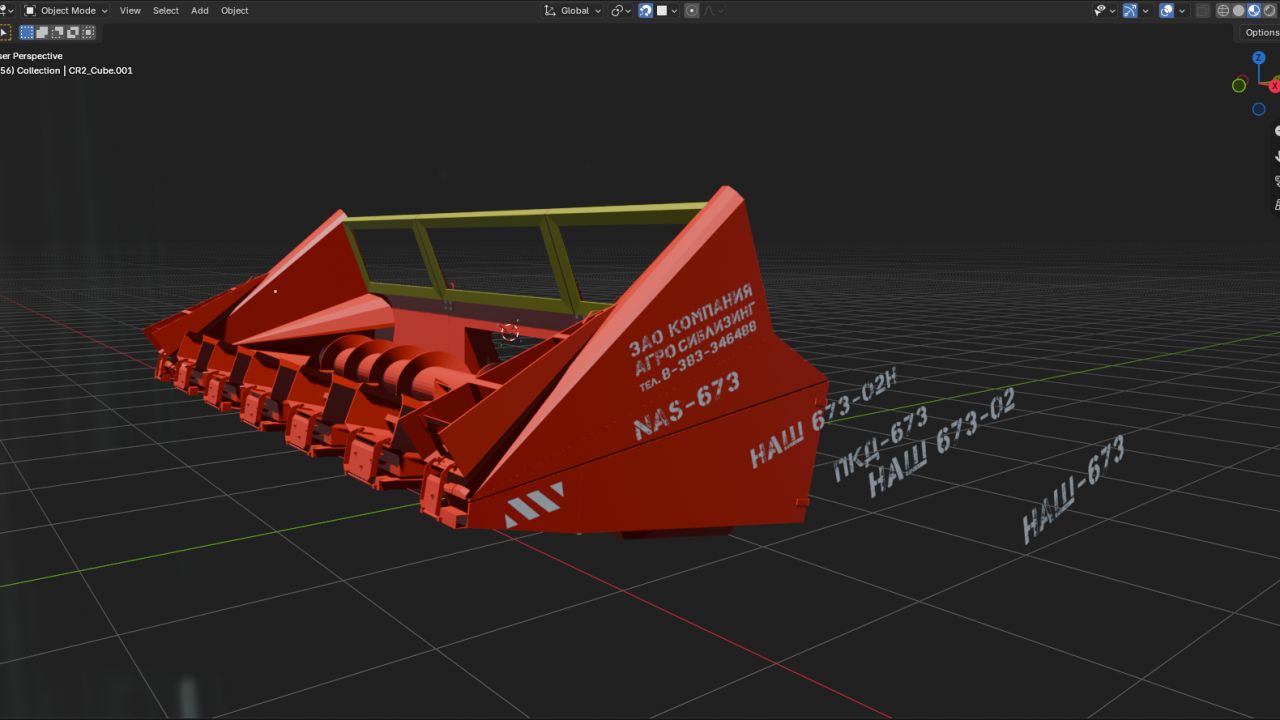
Task: Open the Object Mode dropdown
Action: (65, 10)
